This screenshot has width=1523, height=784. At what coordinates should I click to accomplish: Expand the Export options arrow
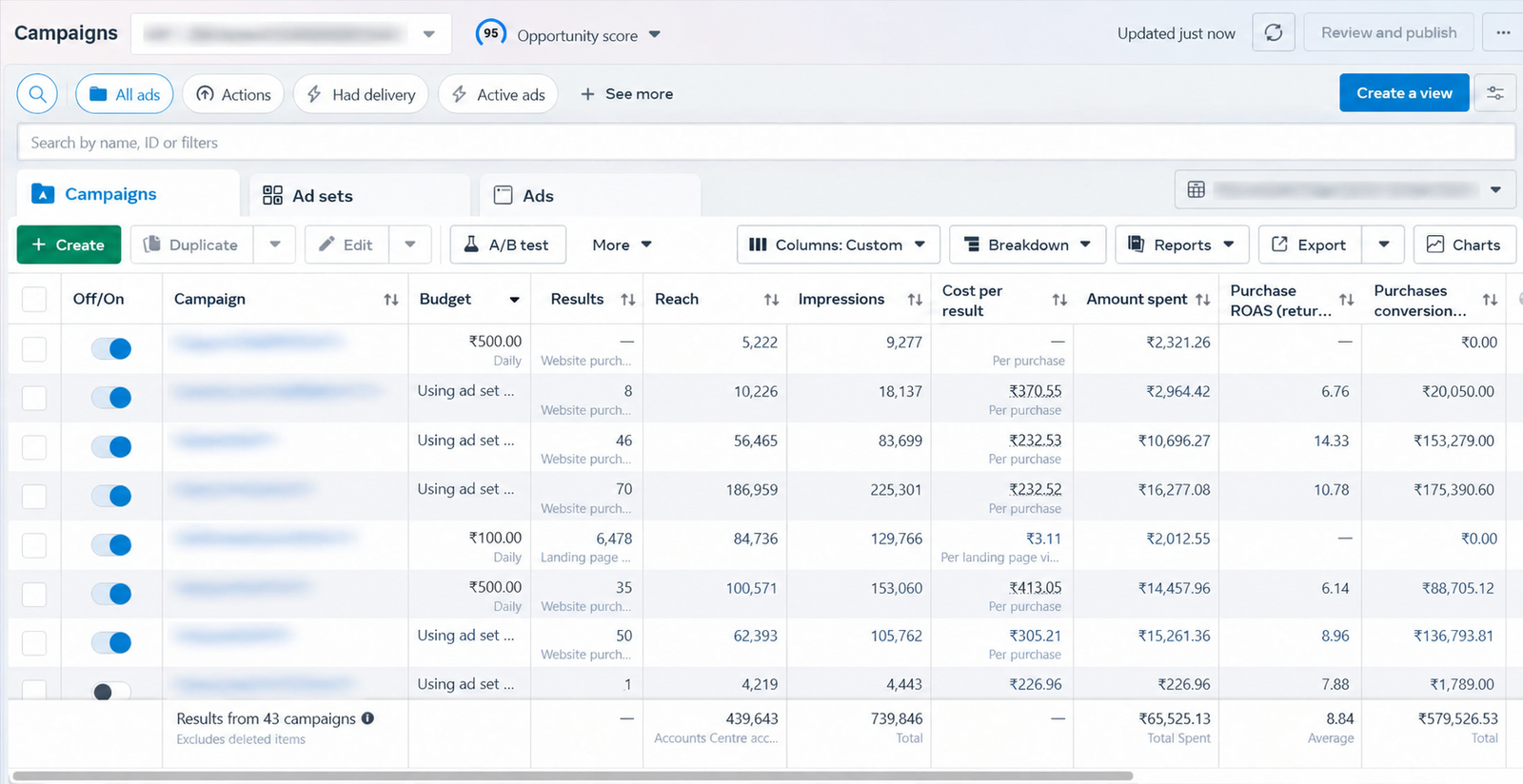point(1384,245)
